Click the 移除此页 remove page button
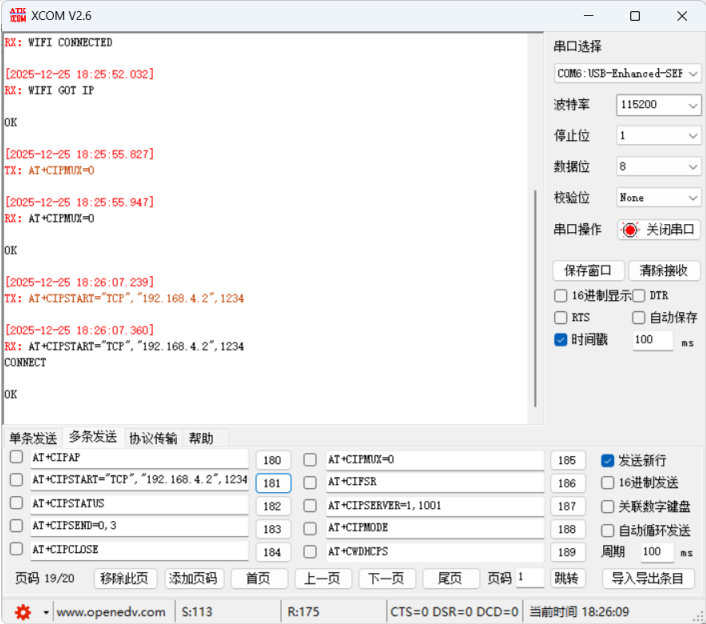Viewport: 706px width, 624px height. point(125,579)
